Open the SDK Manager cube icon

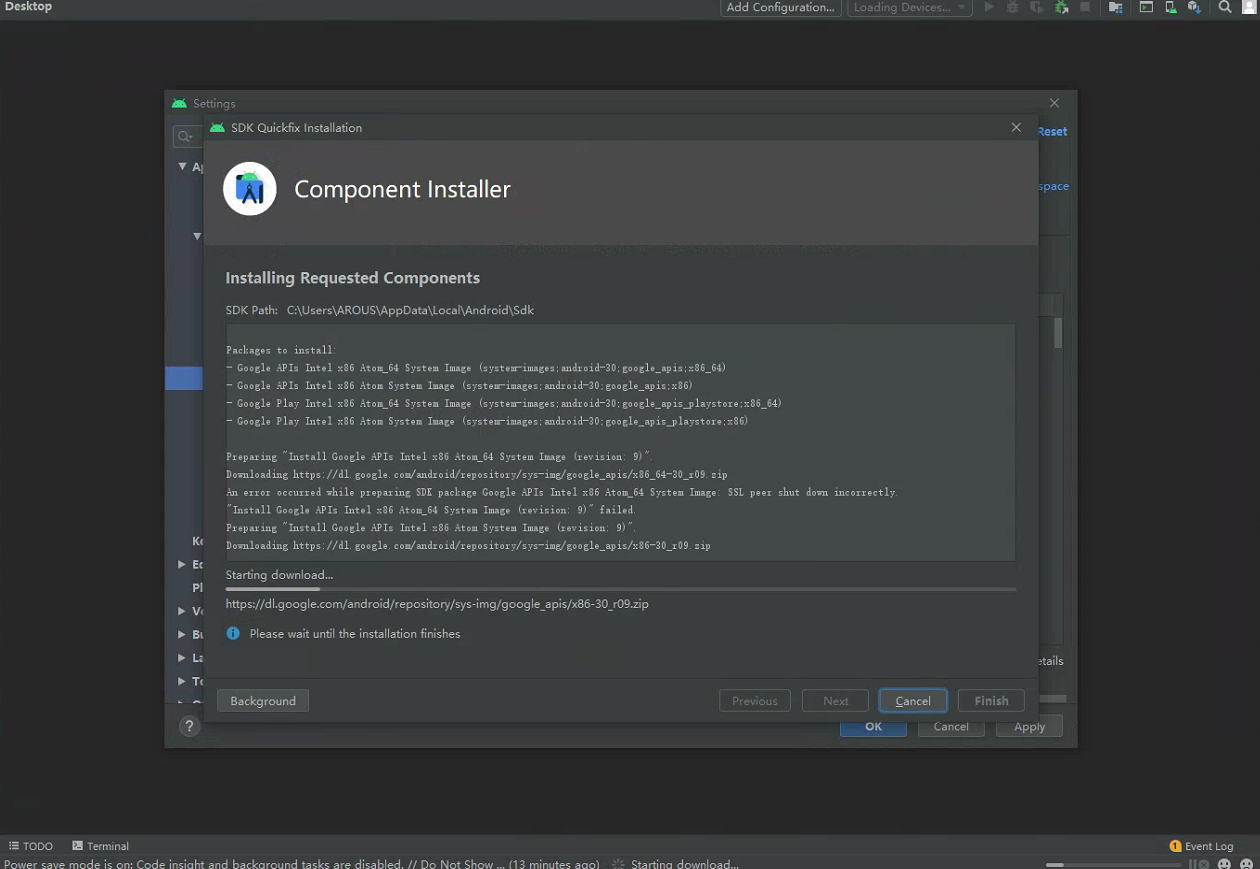1194,7
